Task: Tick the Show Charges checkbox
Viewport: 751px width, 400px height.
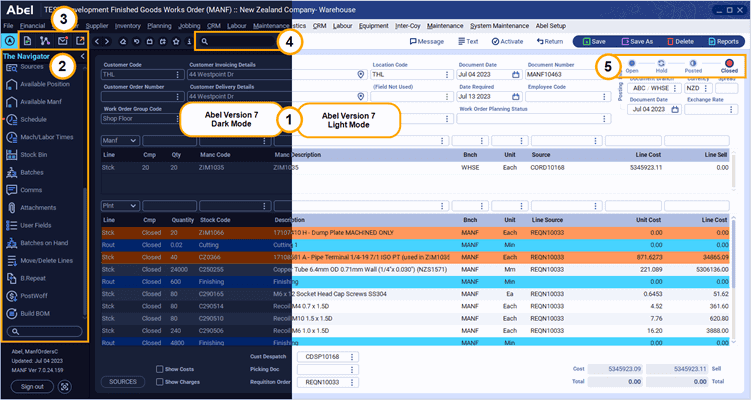Action: point(159,381)
